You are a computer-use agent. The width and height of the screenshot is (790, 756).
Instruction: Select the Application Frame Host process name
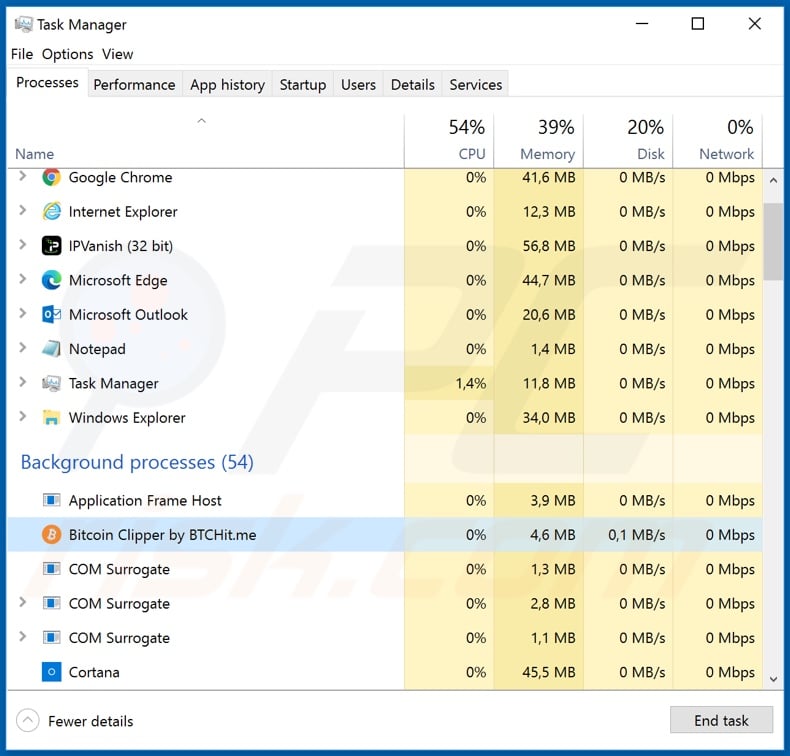[145, 500]
